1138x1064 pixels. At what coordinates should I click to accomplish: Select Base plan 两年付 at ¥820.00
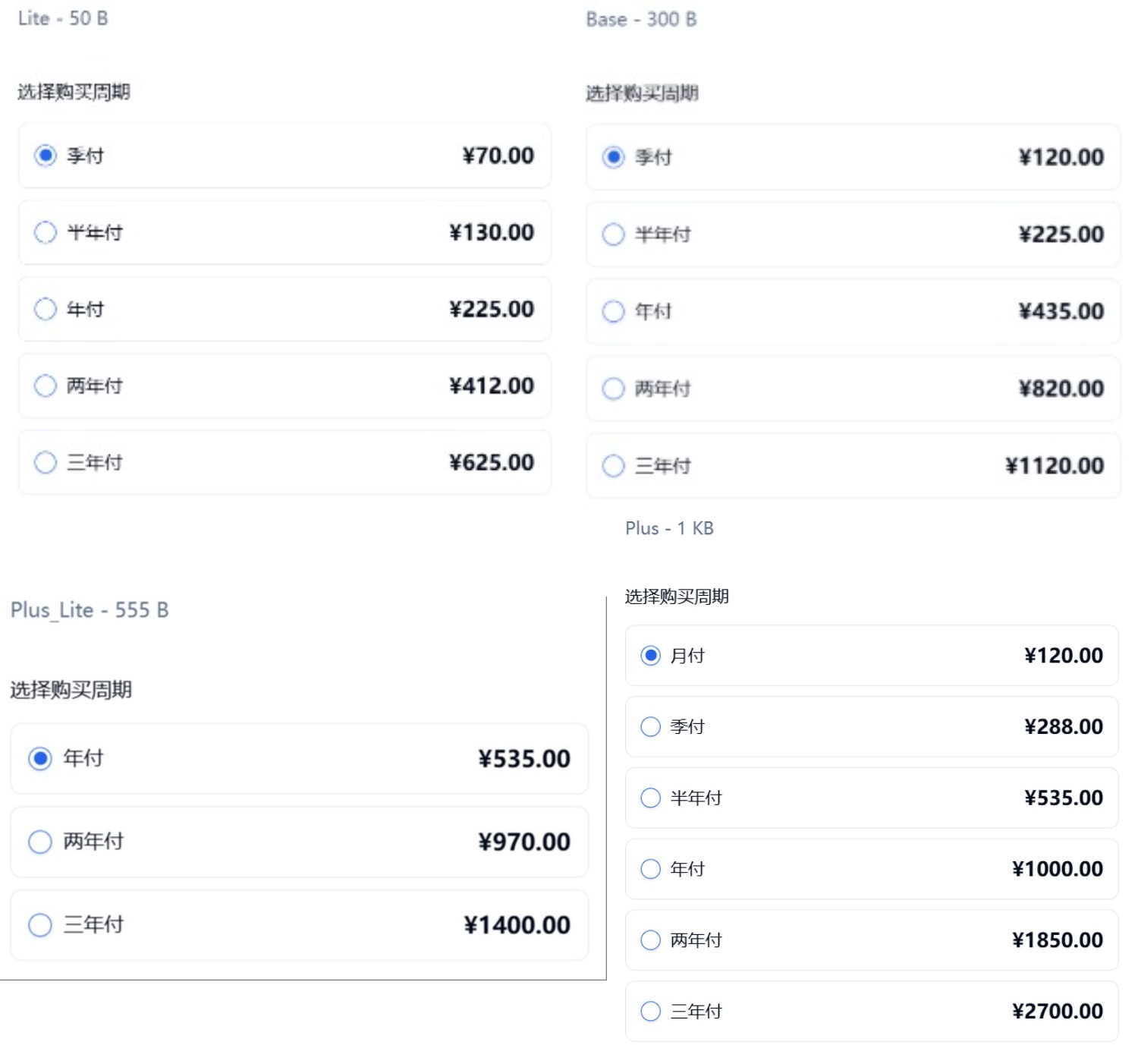613,389
